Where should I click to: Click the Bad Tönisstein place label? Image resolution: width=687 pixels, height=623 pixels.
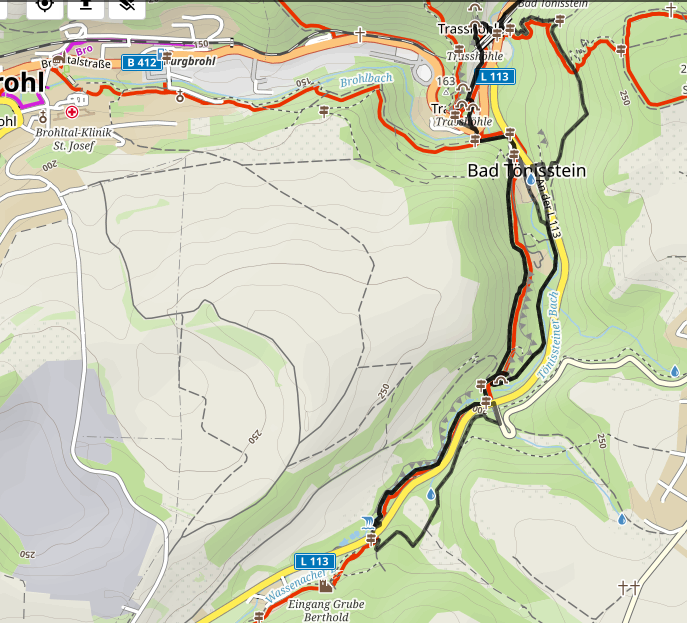(x=527, y=170)
